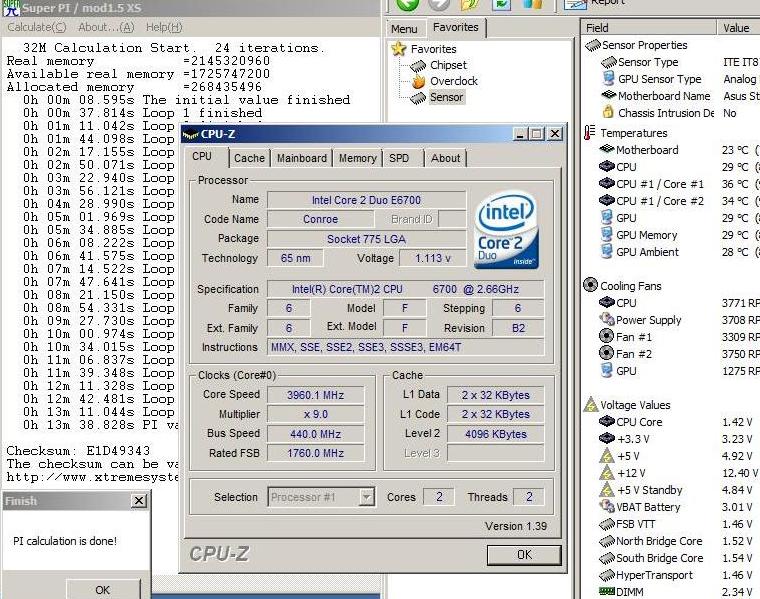The height and width of the screenshot is (599, 760).
Task: Click OK in the Finish dialog
Action: [x=102, y=589]
